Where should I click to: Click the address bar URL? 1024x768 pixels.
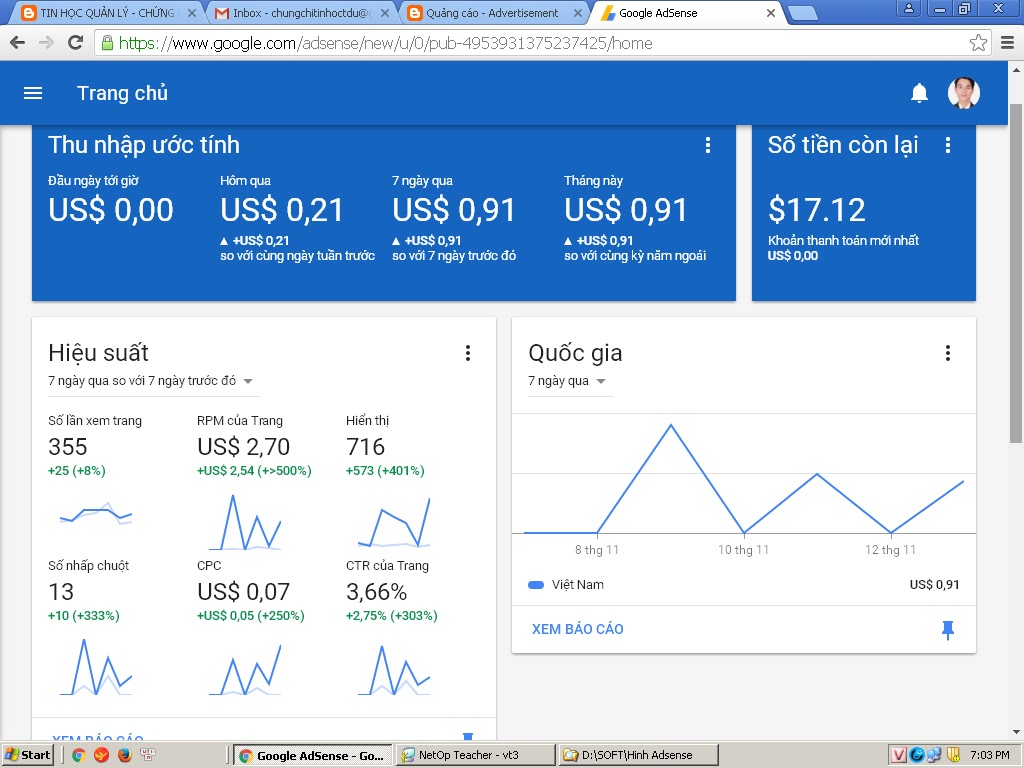[385, 43]
